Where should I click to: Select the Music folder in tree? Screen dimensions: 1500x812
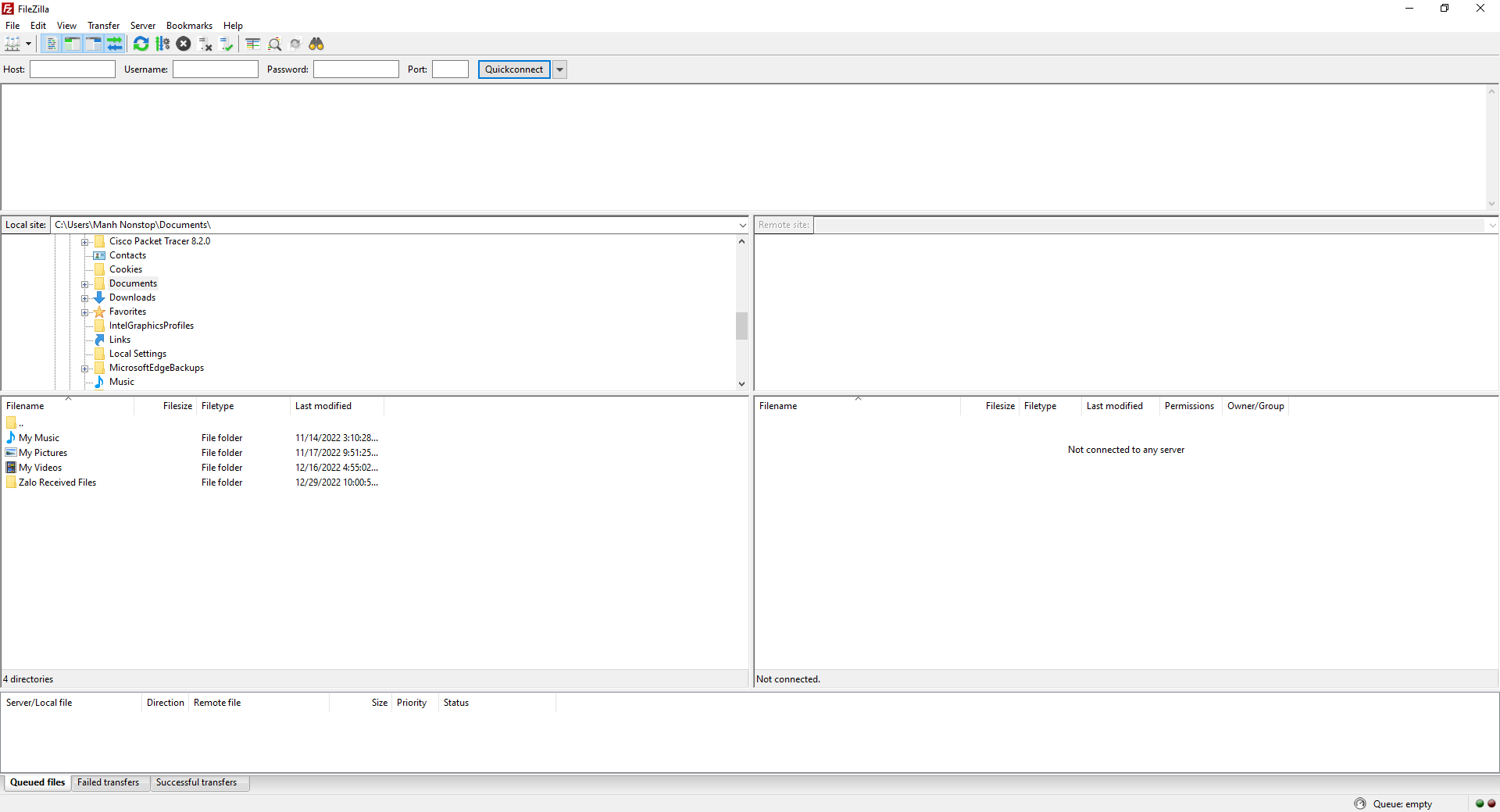click(x=121, y=382)
